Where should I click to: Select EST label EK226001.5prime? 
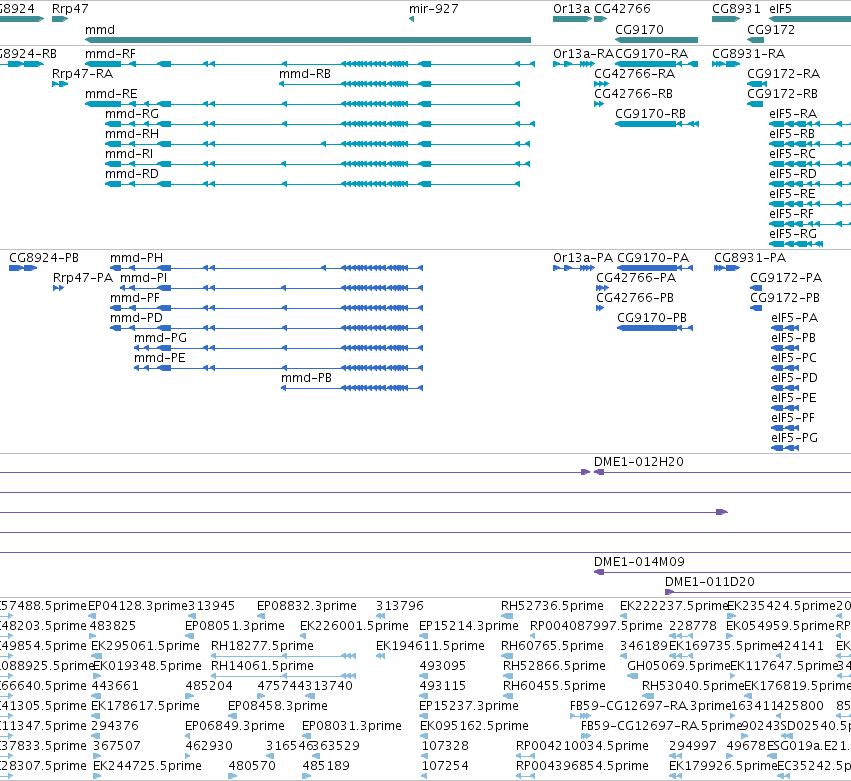(354, 626)
